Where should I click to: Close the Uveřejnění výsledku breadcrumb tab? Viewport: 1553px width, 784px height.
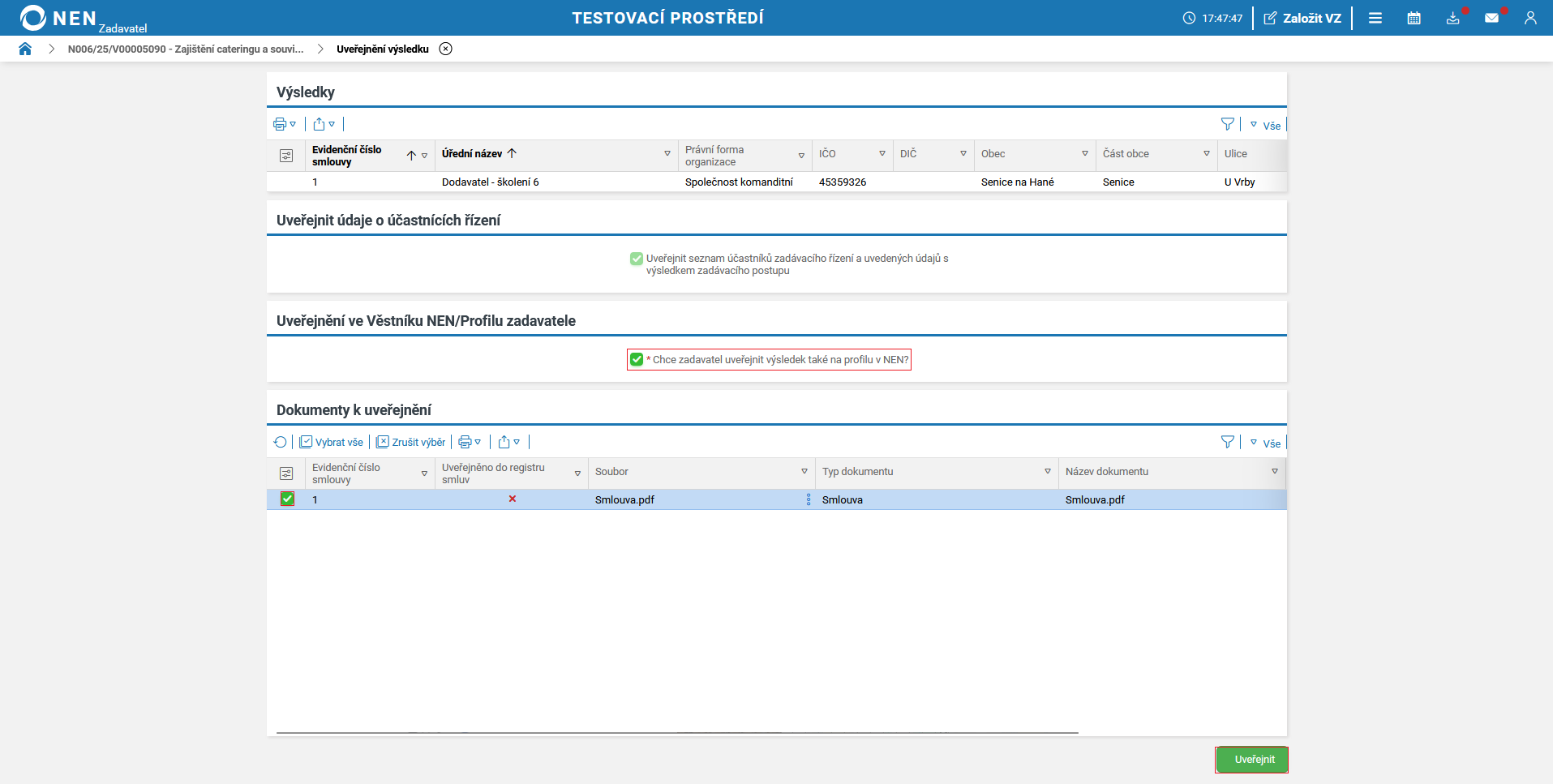(x=445, y=49)
